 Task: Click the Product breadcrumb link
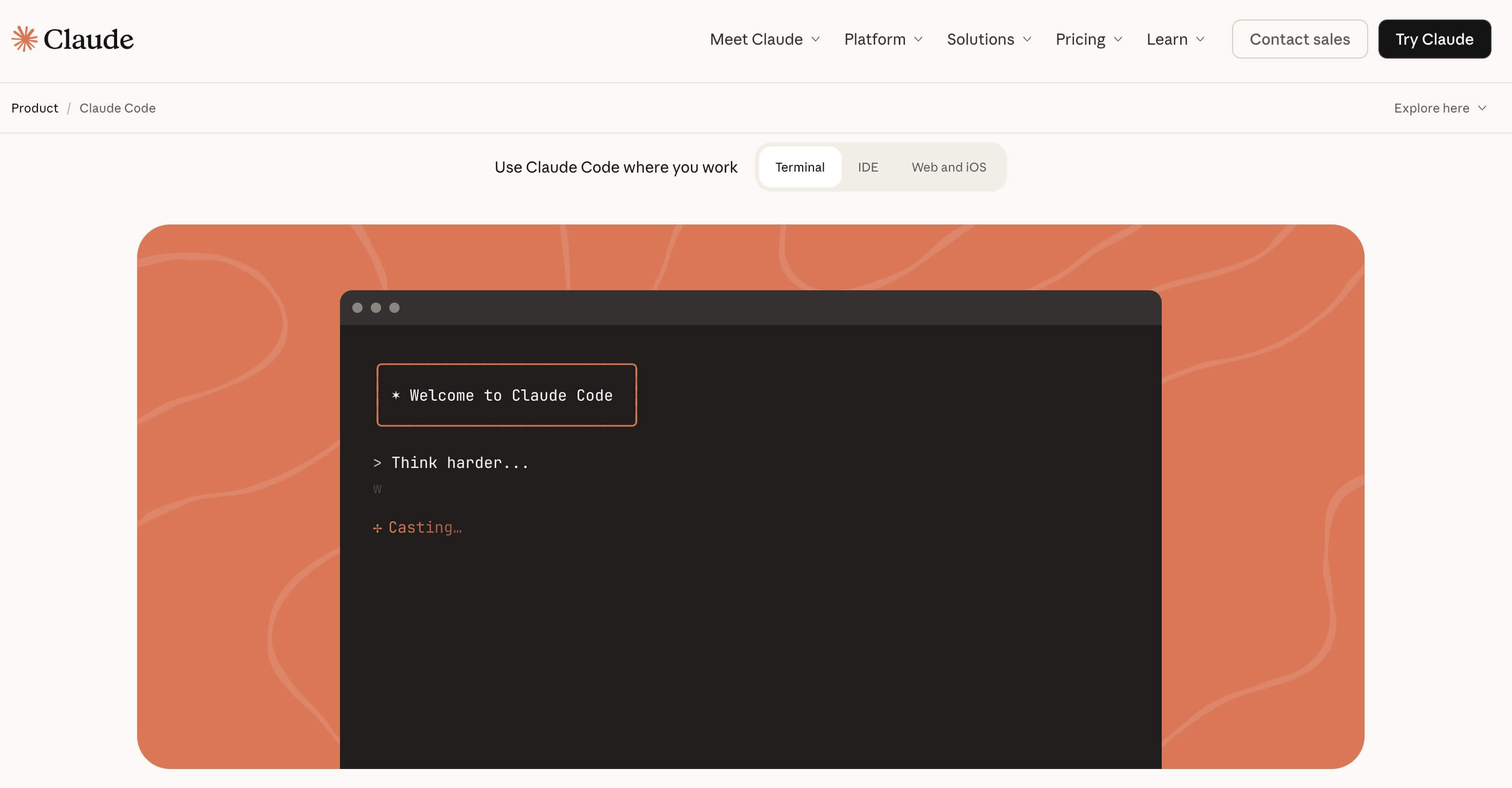[34, 108]
